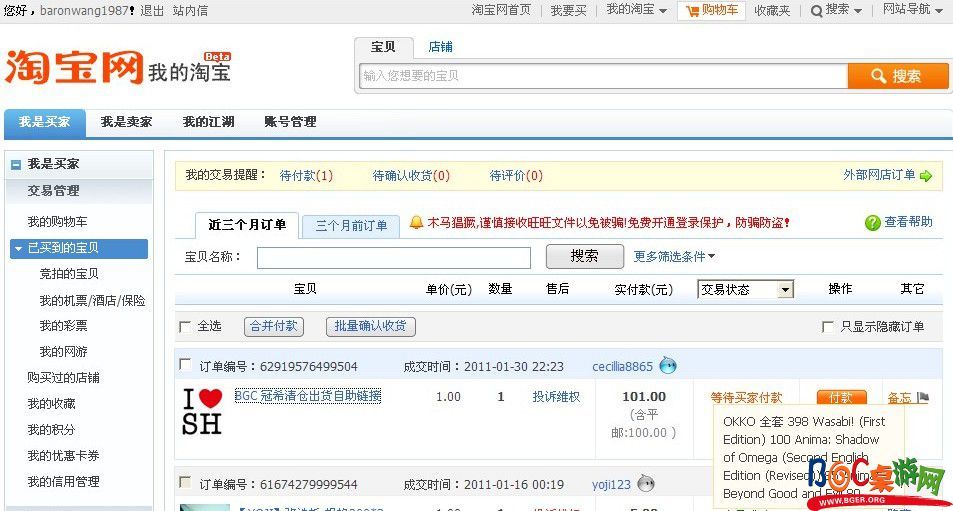Open seller cecilia8865 profile link
Viewport: 953px width, 511px height.
coord(622,366)
